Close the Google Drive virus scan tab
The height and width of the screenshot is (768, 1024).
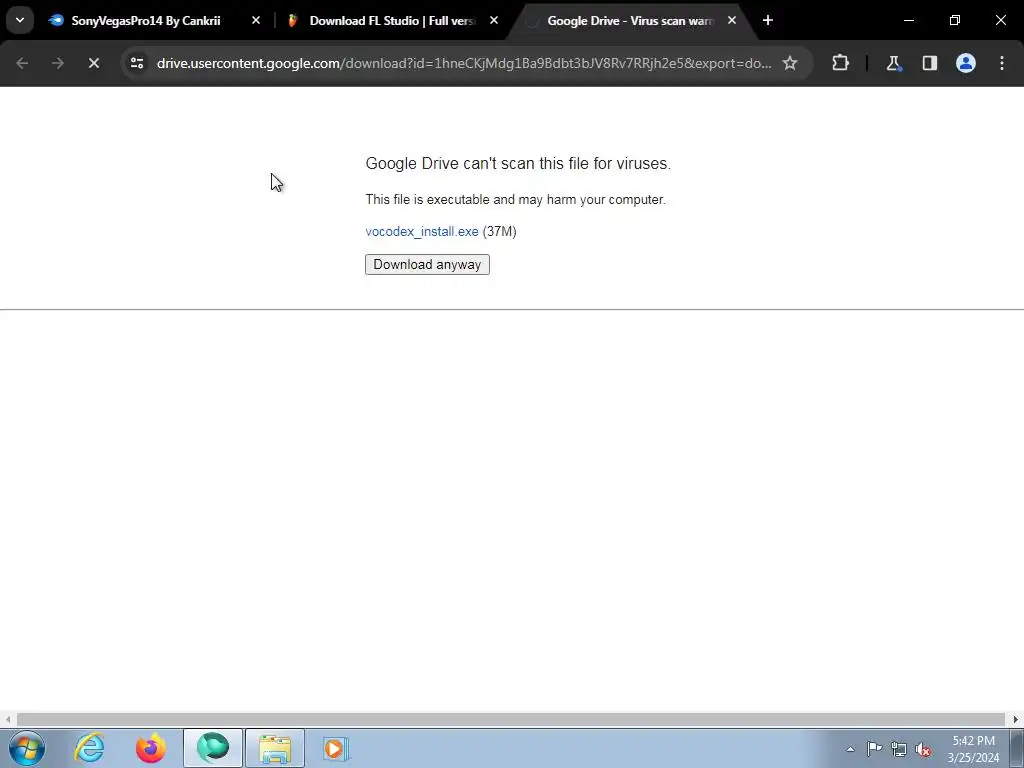[732, 21]
